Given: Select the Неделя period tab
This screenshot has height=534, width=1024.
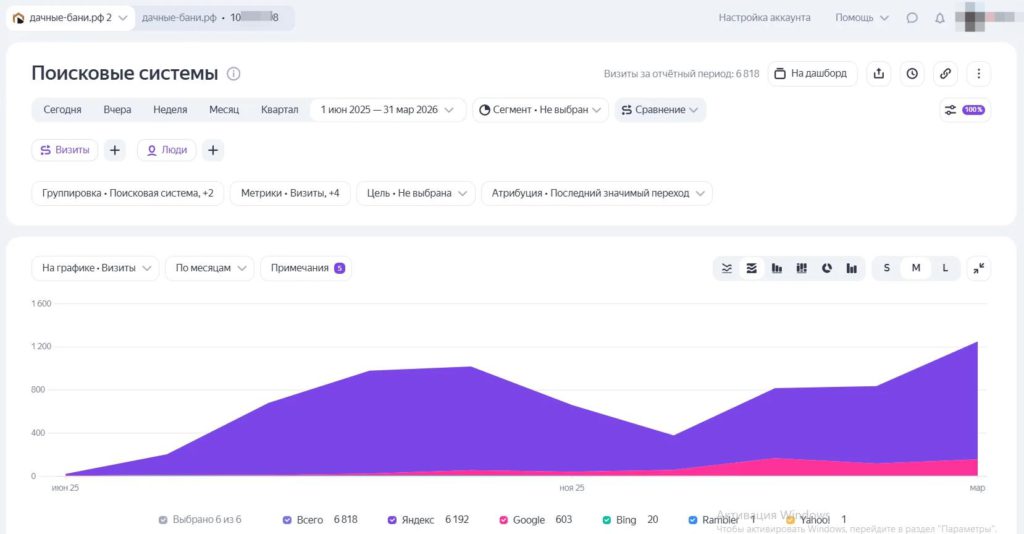Looking at the screenshot, I should coord(170,110).
